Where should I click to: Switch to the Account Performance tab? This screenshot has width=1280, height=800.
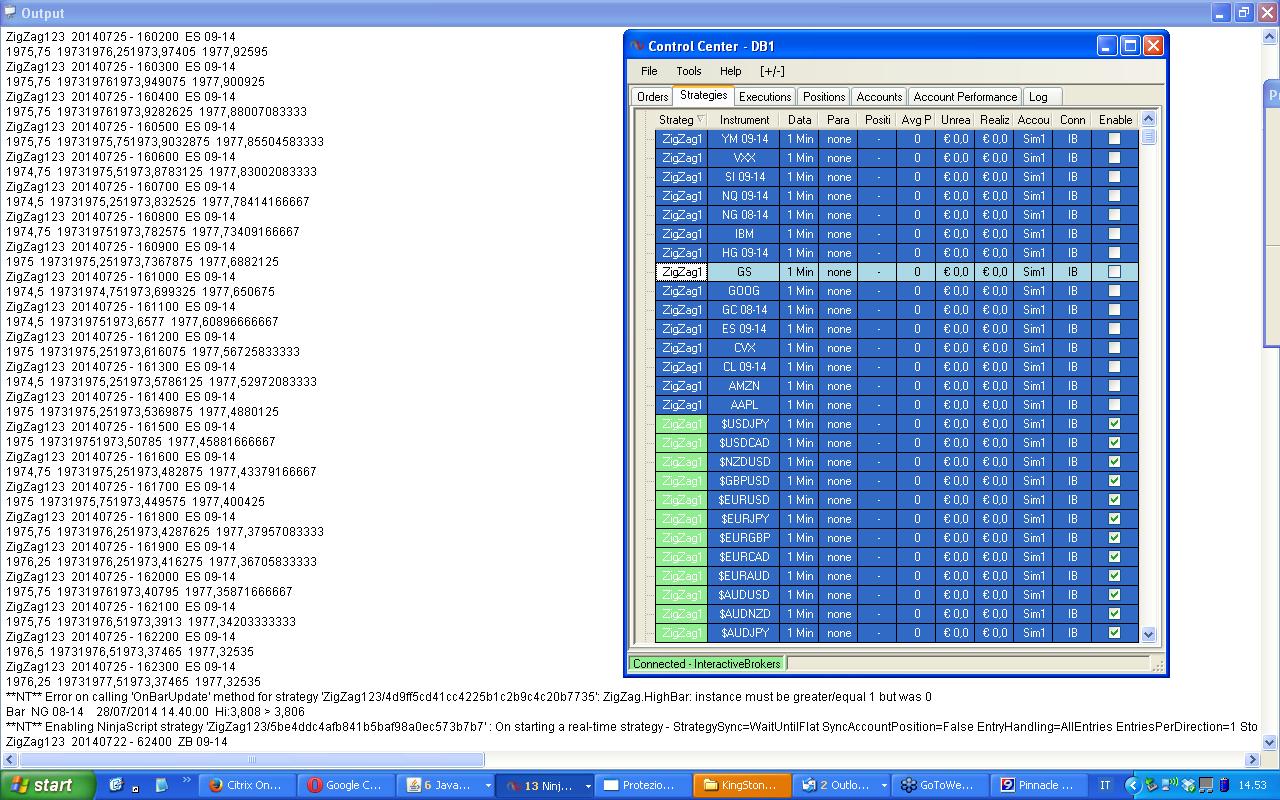pyautogui.click(x=965, y=97)
